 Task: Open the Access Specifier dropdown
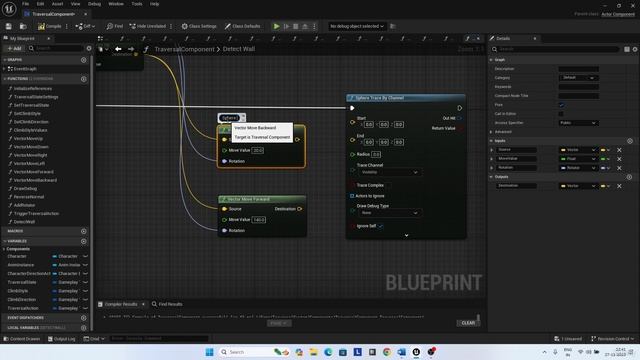point(578,123)
